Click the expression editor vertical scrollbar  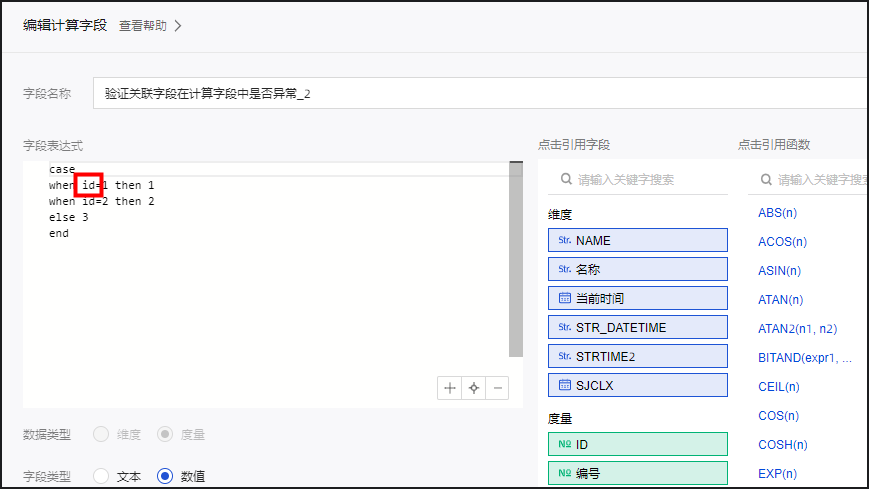point(516,260)
